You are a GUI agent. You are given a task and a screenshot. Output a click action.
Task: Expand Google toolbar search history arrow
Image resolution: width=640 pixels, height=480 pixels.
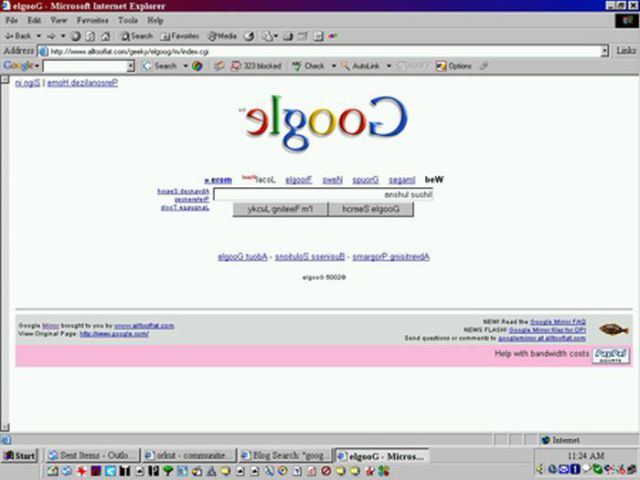click(x=131, y=66)
